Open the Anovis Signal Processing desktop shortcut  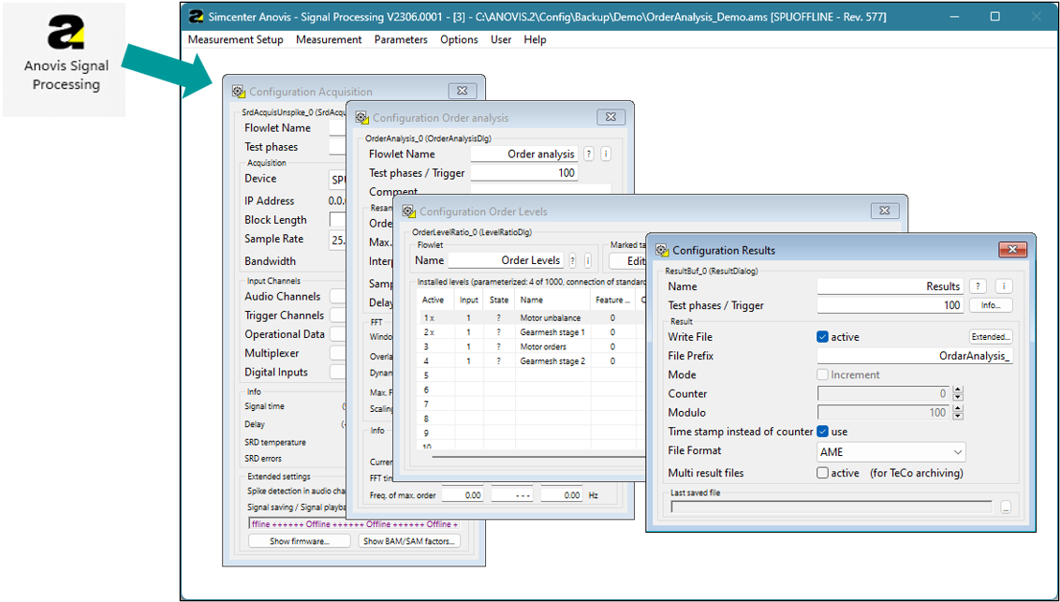pos(65,59)
